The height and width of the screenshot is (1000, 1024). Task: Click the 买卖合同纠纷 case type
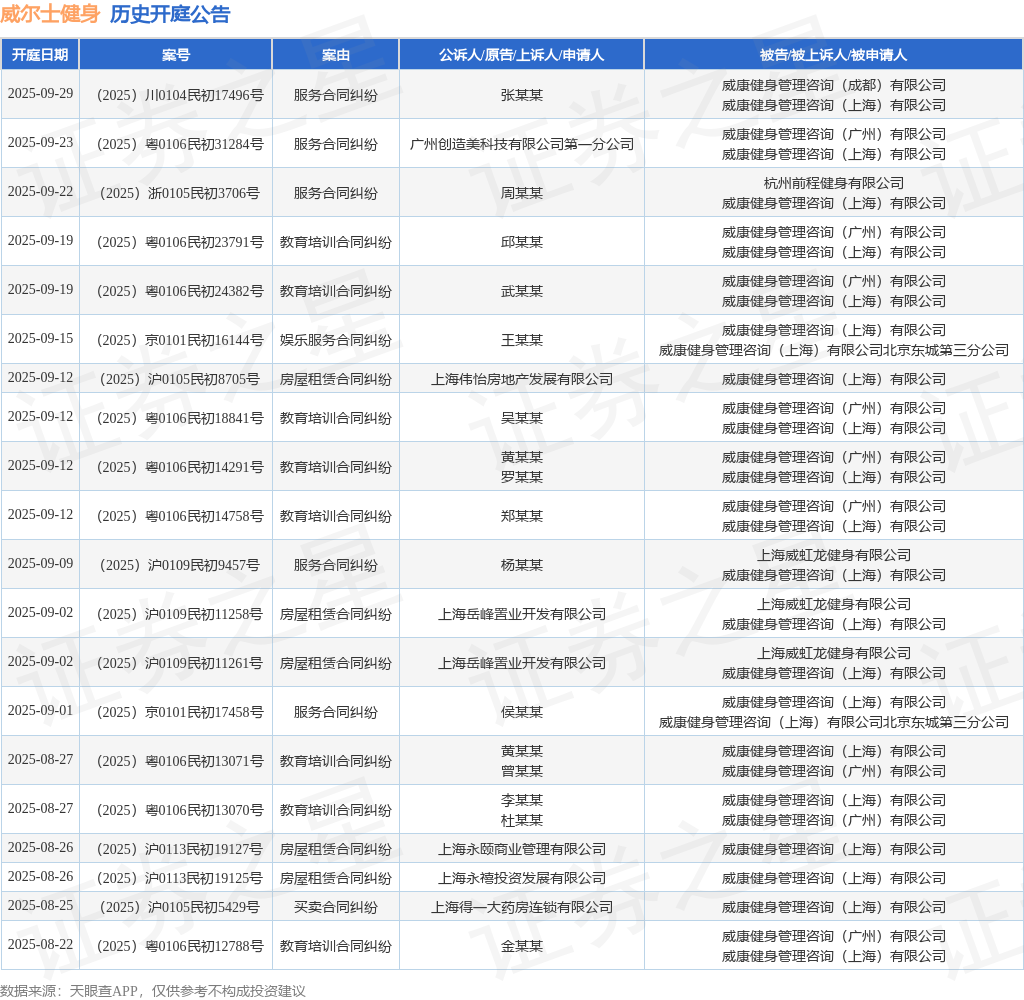[336, 907]
